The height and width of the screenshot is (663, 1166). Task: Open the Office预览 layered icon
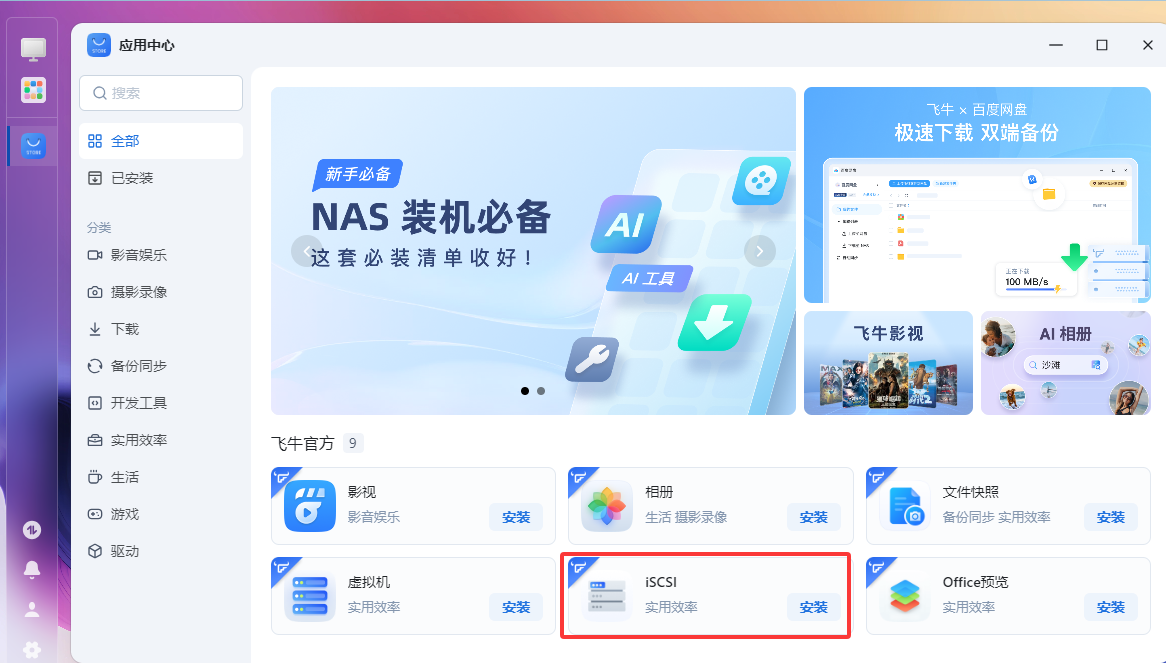(x=905, y=596)
